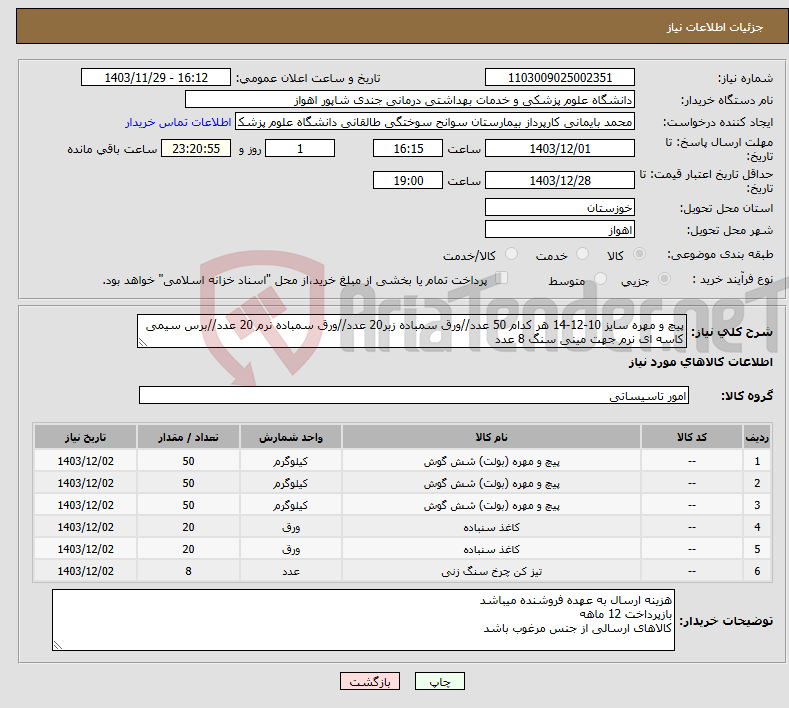This screenshot has height=708, width=789.
Task: Click quantity 20 in row 4
Action: click(x=188, y=527)
